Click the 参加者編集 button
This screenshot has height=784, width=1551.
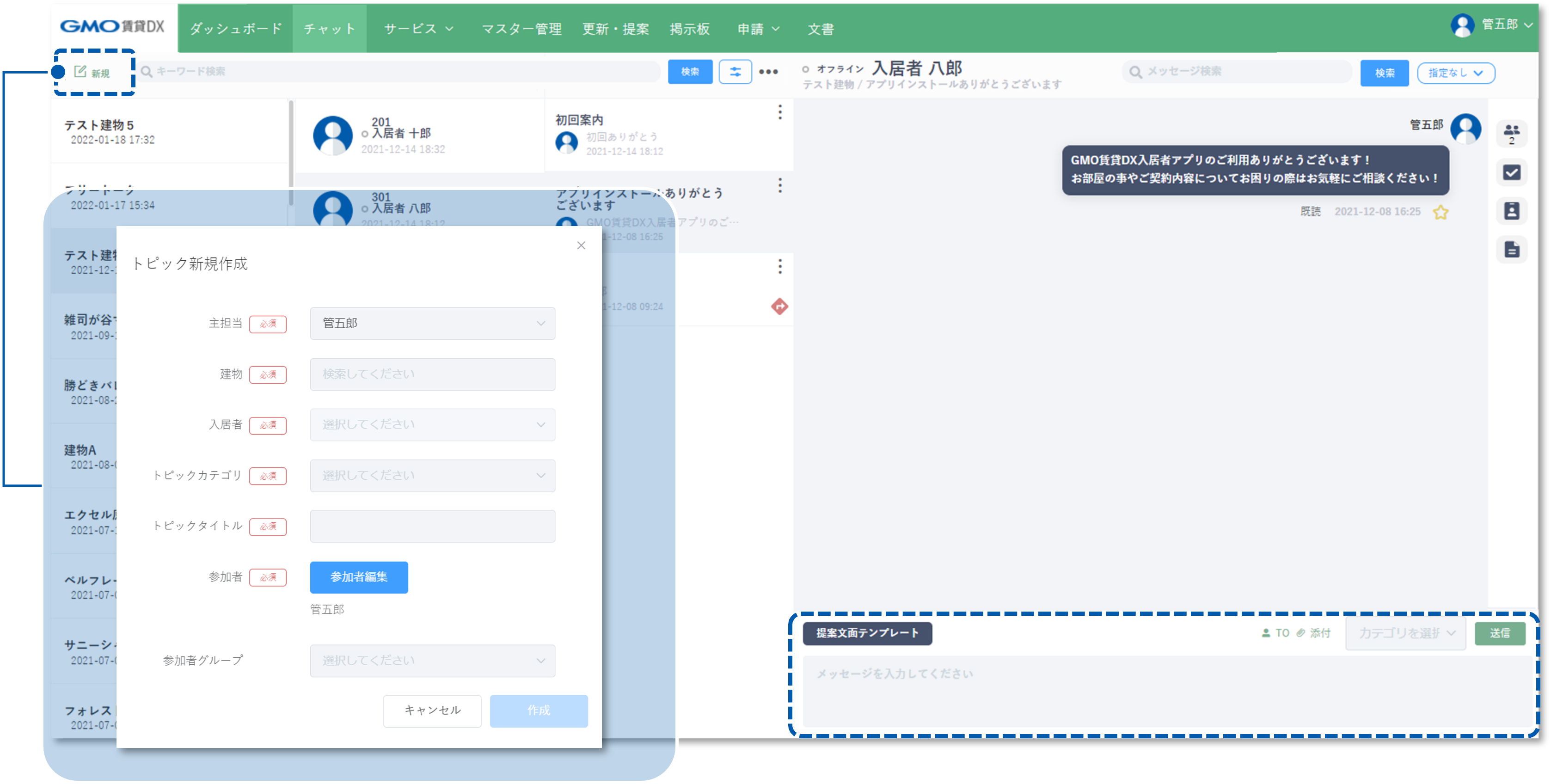pyautogui.click(x=359, y=577)
